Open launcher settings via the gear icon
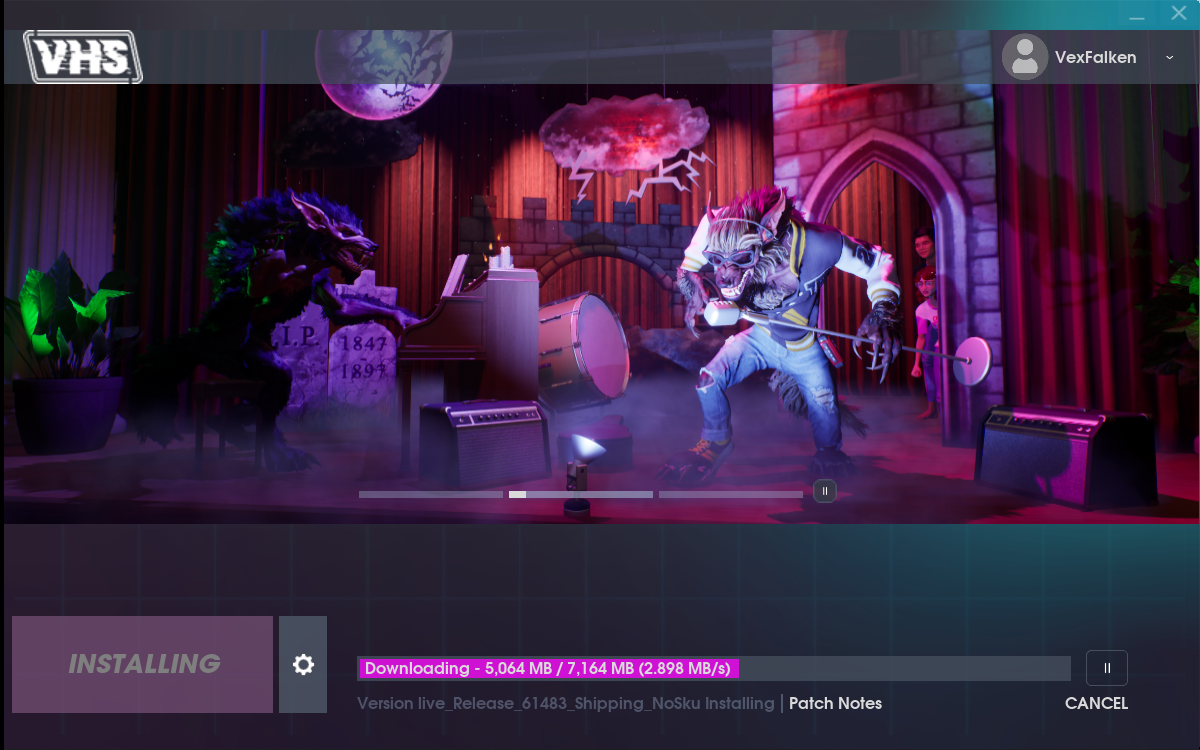1200x750 pixels. [x=303, y=664]
